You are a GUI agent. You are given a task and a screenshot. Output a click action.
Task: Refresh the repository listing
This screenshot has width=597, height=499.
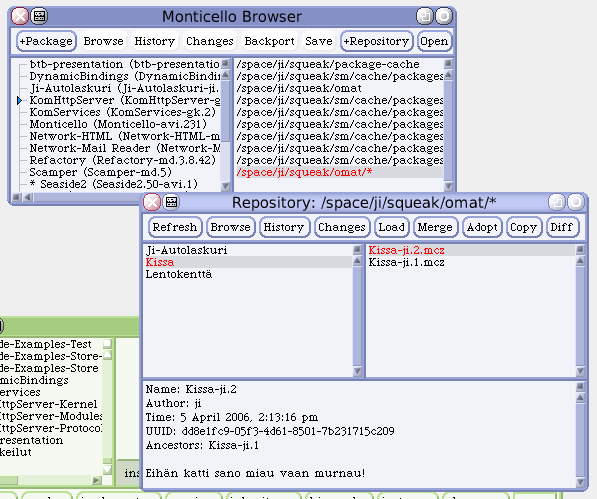pyautogui.click(x=175, y=227)
